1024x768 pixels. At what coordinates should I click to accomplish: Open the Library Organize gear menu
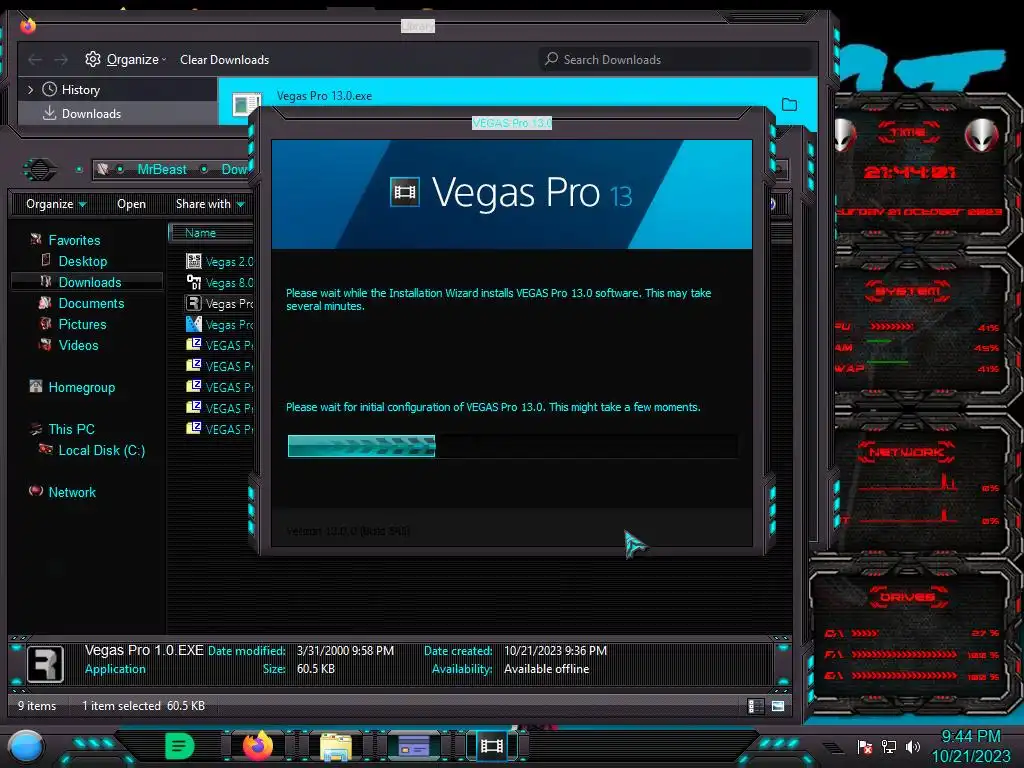125,59
